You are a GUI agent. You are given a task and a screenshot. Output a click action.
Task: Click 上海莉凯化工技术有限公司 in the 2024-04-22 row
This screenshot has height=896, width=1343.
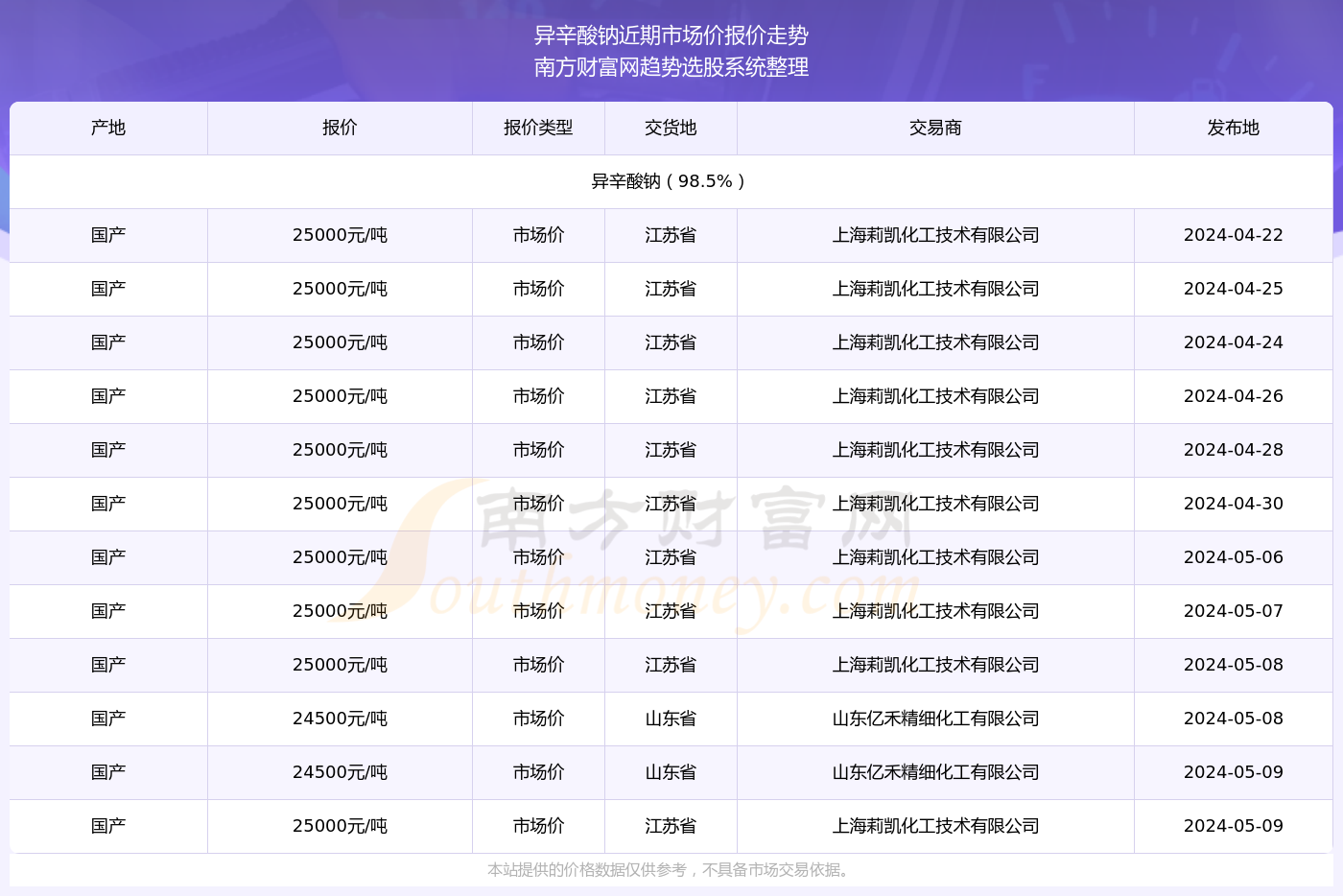[935, 235]
